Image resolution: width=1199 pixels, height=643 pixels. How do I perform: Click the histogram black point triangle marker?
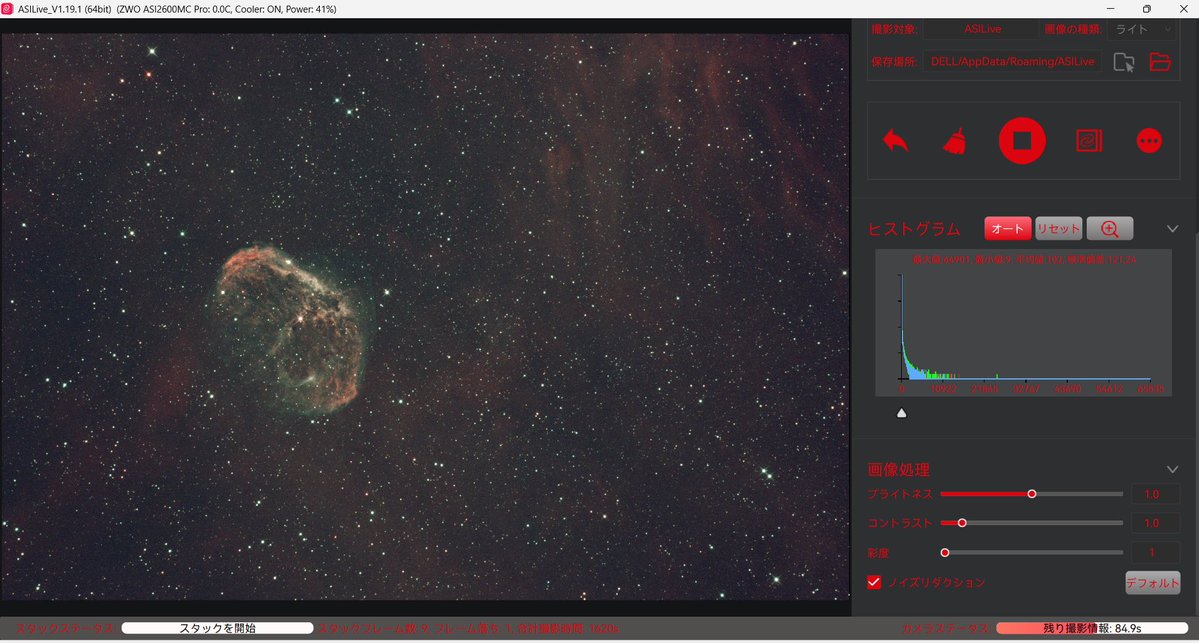pyautogui.click(x=902, y=413)
